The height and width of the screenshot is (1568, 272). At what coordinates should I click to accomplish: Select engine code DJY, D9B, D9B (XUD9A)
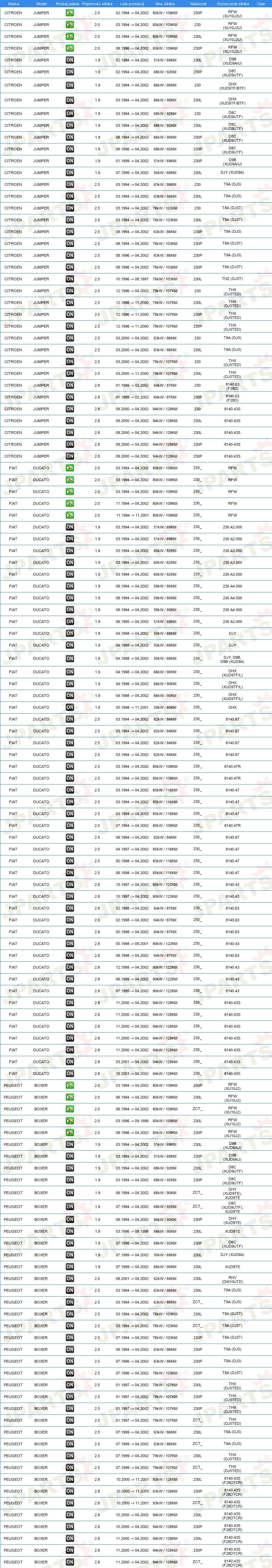(x=232, y=659)
